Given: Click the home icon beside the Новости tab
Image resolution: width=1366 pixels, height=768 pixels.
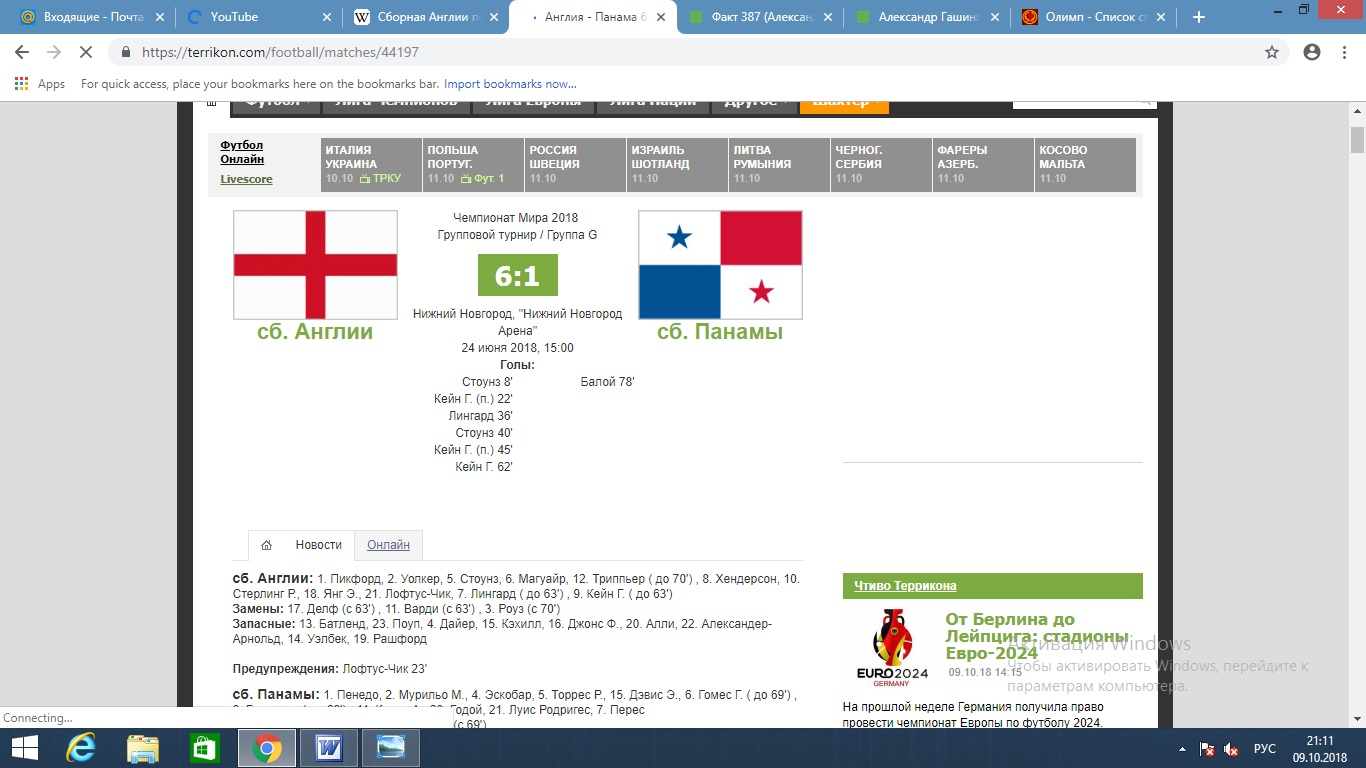Looking at the screenshot, I should (x=266, y=545).
